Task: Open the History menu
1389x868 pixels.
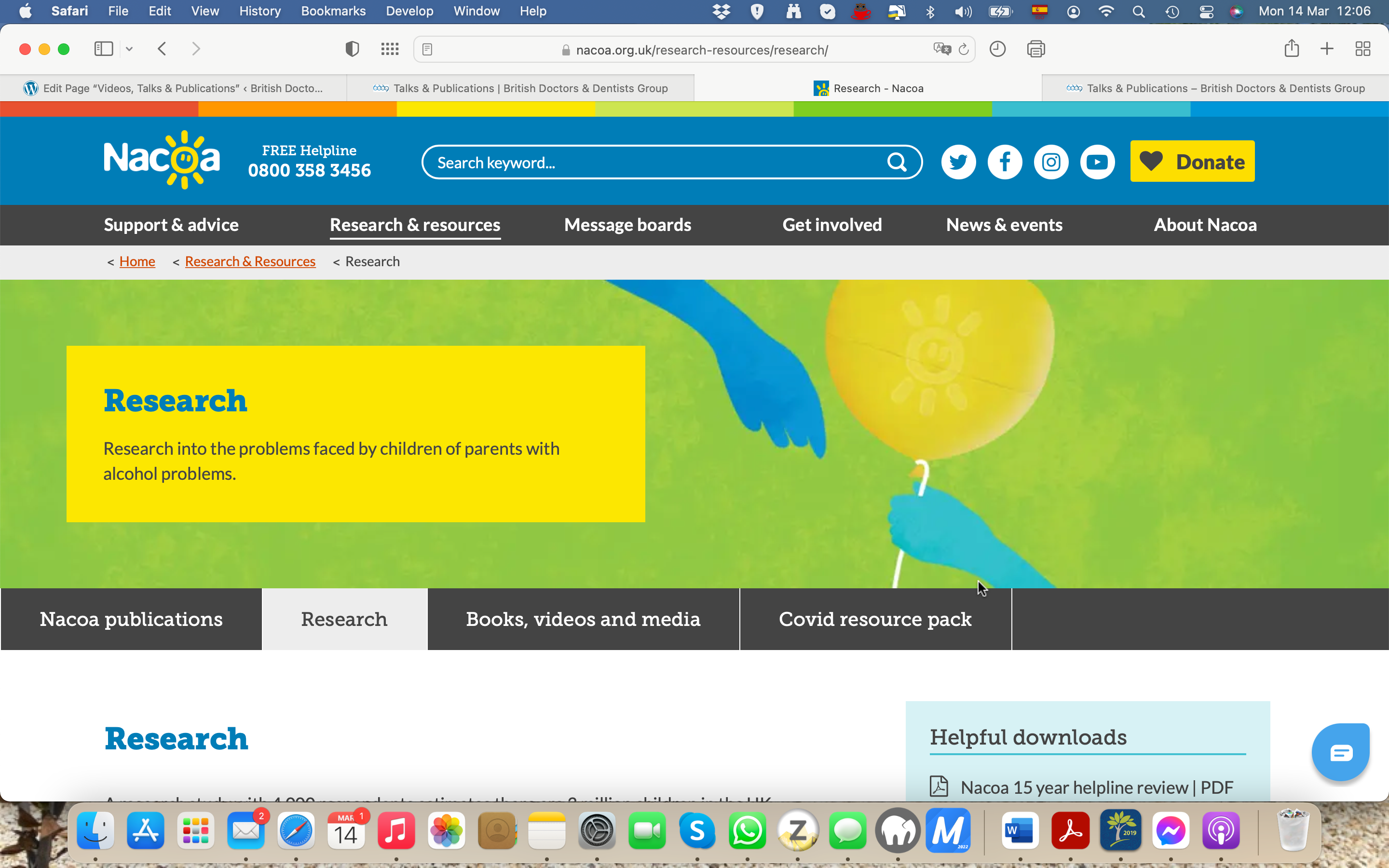Action: [x=260, y=12]
